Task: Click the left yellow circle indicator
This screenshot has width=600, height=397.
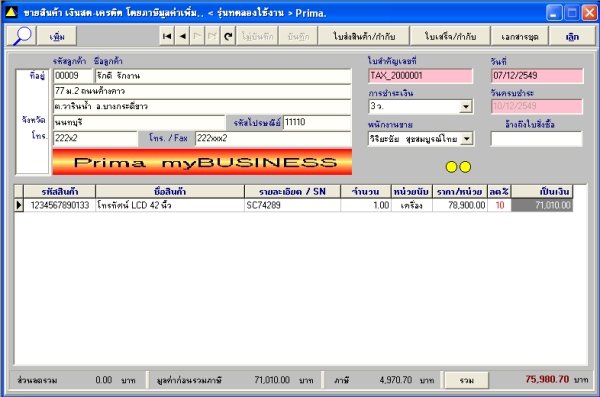Action: click(x=452, y=167)
